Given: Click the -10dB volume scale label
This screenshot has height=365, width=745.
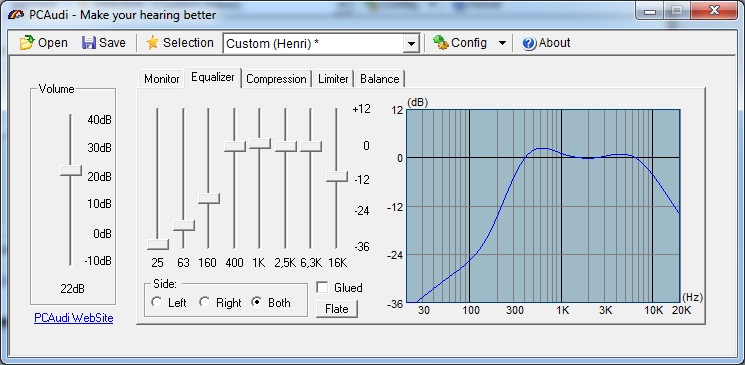Looking at the screenshot, I should point(98,261).
